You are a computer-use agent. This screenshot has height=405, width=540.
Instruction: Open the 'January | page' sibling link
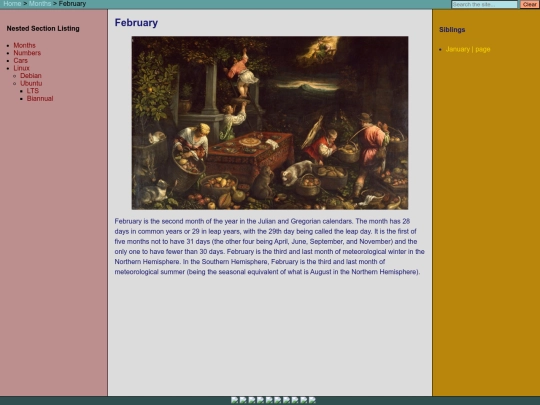coord(468,49)
